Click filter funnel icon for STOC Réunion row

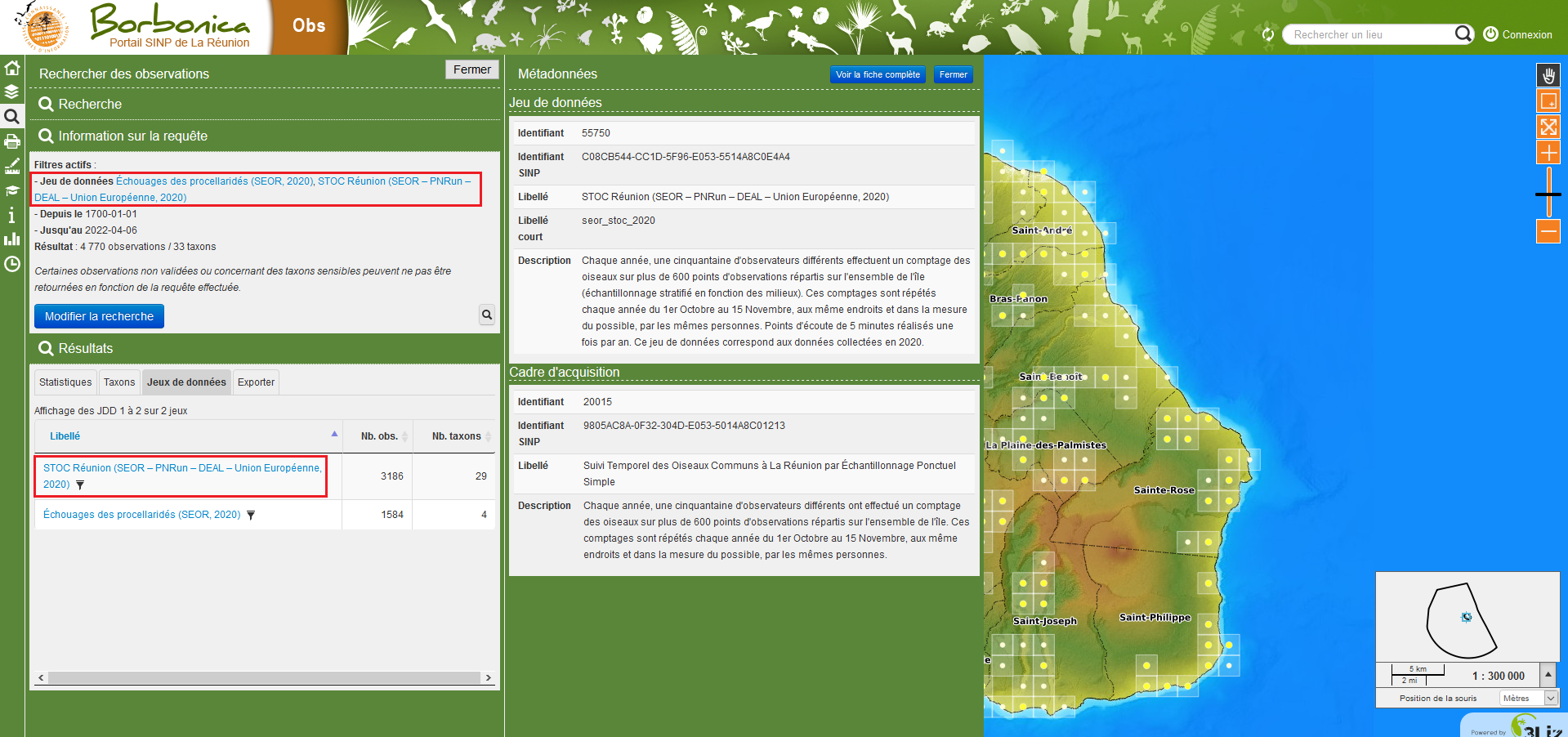coord(80,485)
